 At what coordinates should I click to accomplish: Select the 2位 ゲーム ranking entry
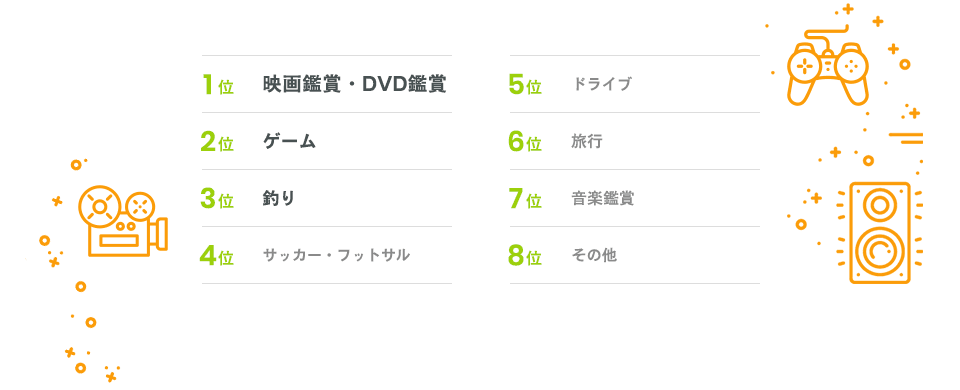pos(326,141)
